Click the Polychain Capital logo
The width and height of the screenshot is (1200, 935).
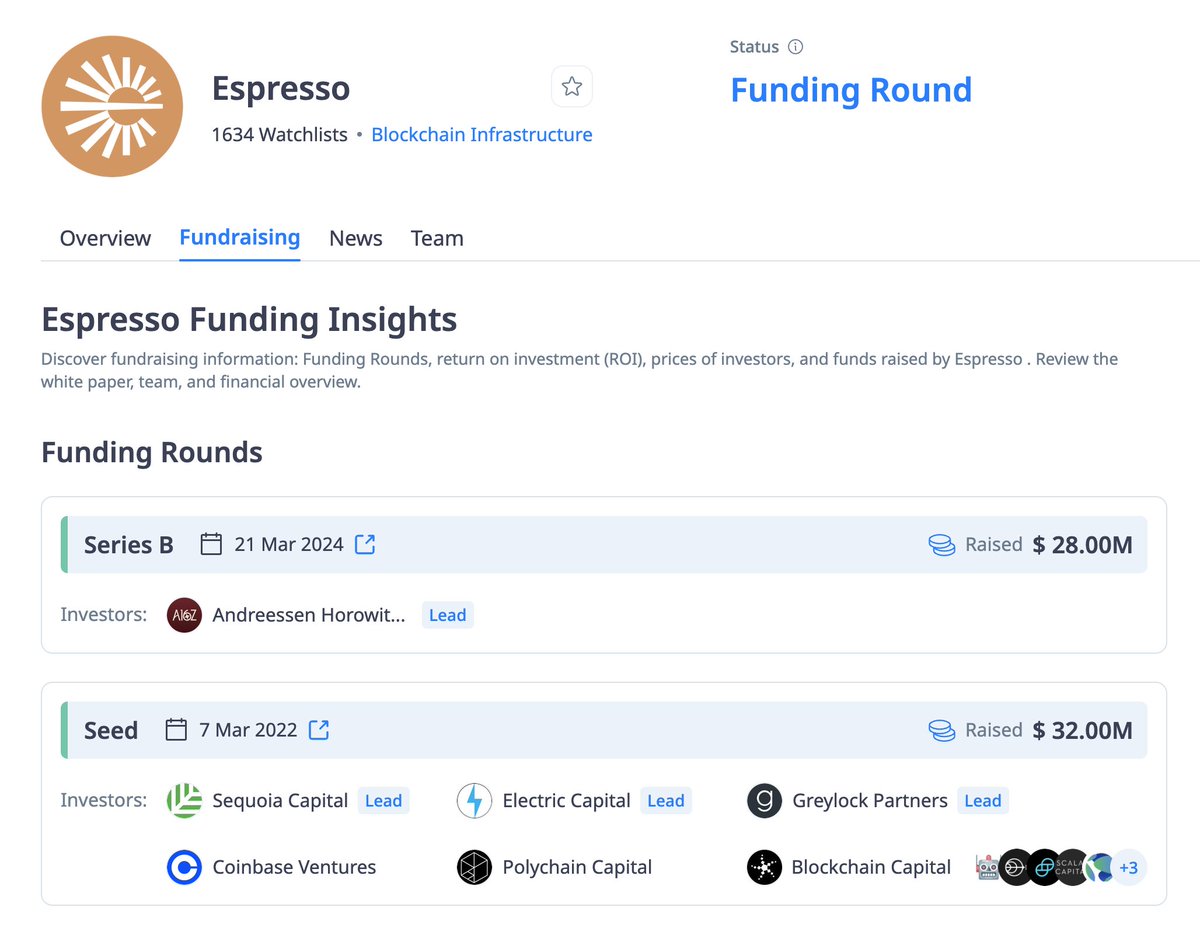[x=474, y=867]
